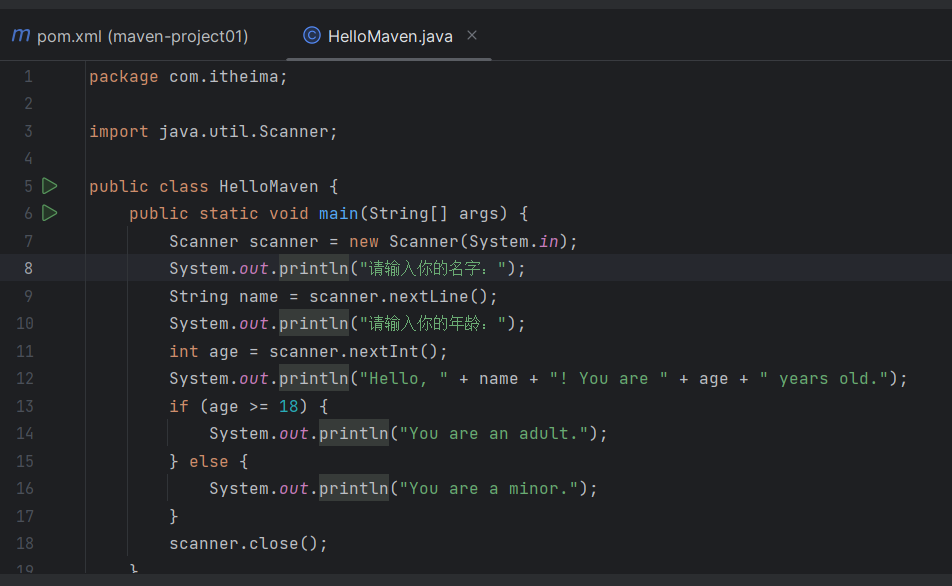Click the string "You are an adult." on line 14

click(494, 434)
